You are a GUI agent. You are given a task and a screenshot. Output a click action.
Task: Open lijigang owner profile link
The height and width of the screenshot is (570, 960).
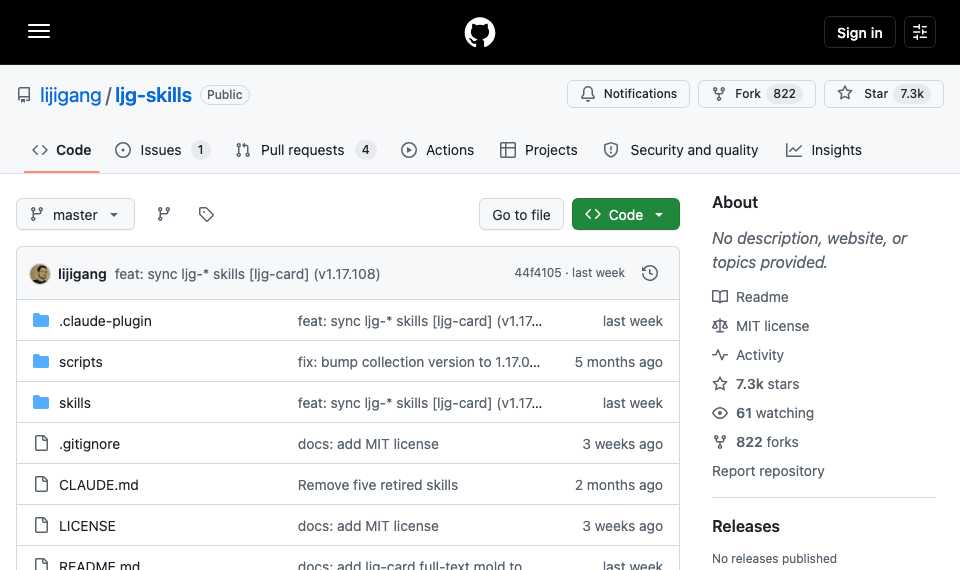pyautogui.click(x=70, y=95)
